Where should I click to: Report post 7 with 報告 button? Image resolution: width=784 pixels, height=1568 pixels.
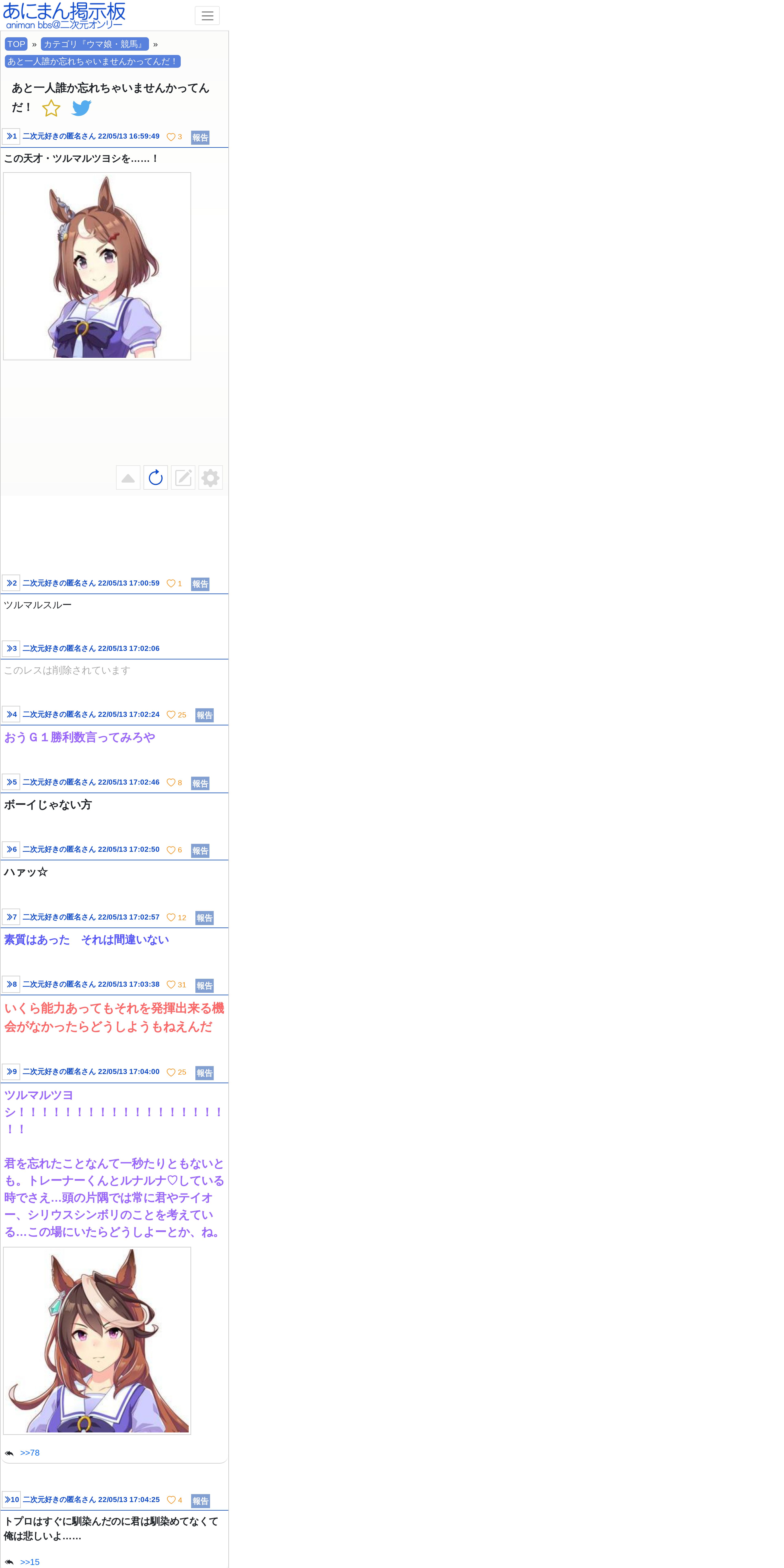(205, 918)
